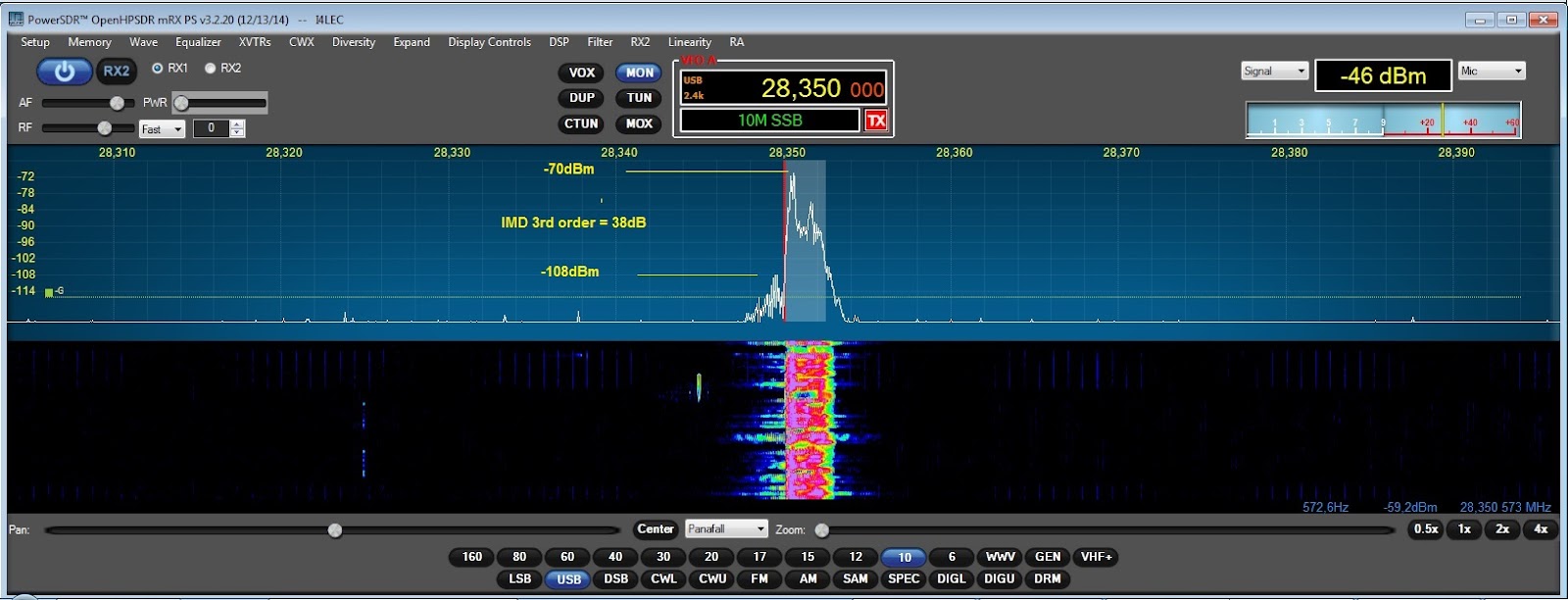Open the XVTRs menu
Viewport: 1568px width, 600px height.
(x=255, y=42)
